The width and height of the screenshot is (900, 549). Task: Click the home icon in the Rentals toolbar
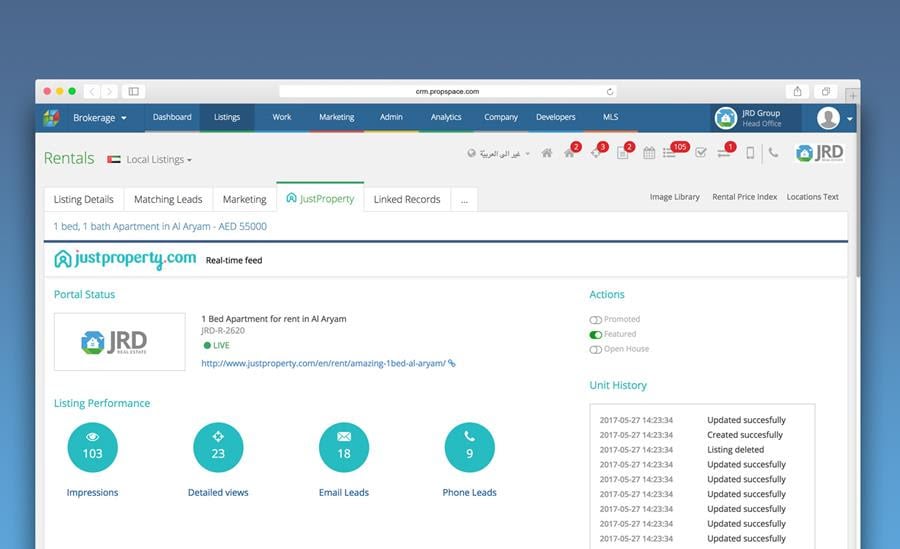coord(547,153)
